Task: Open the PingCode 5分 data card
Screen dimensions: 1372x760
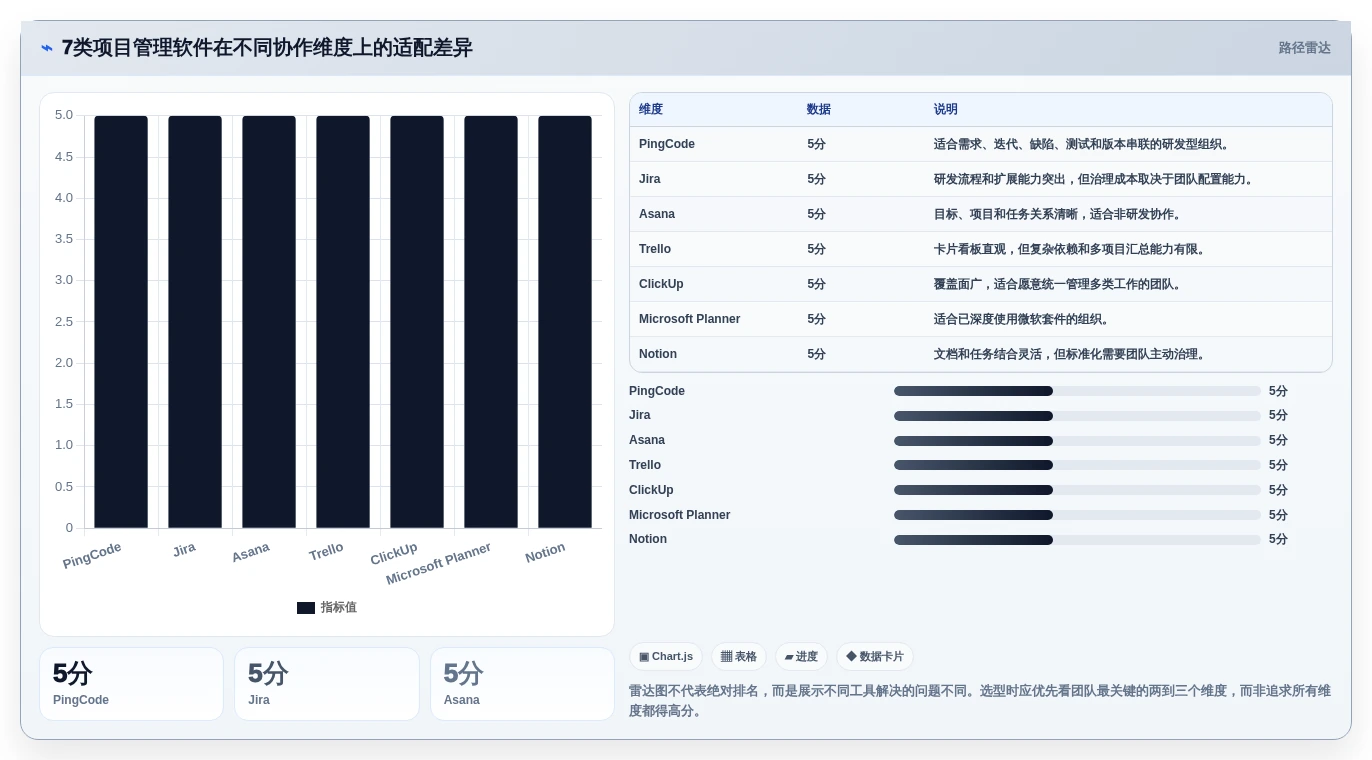Action: pyautogui.click(x=131, y=684)
